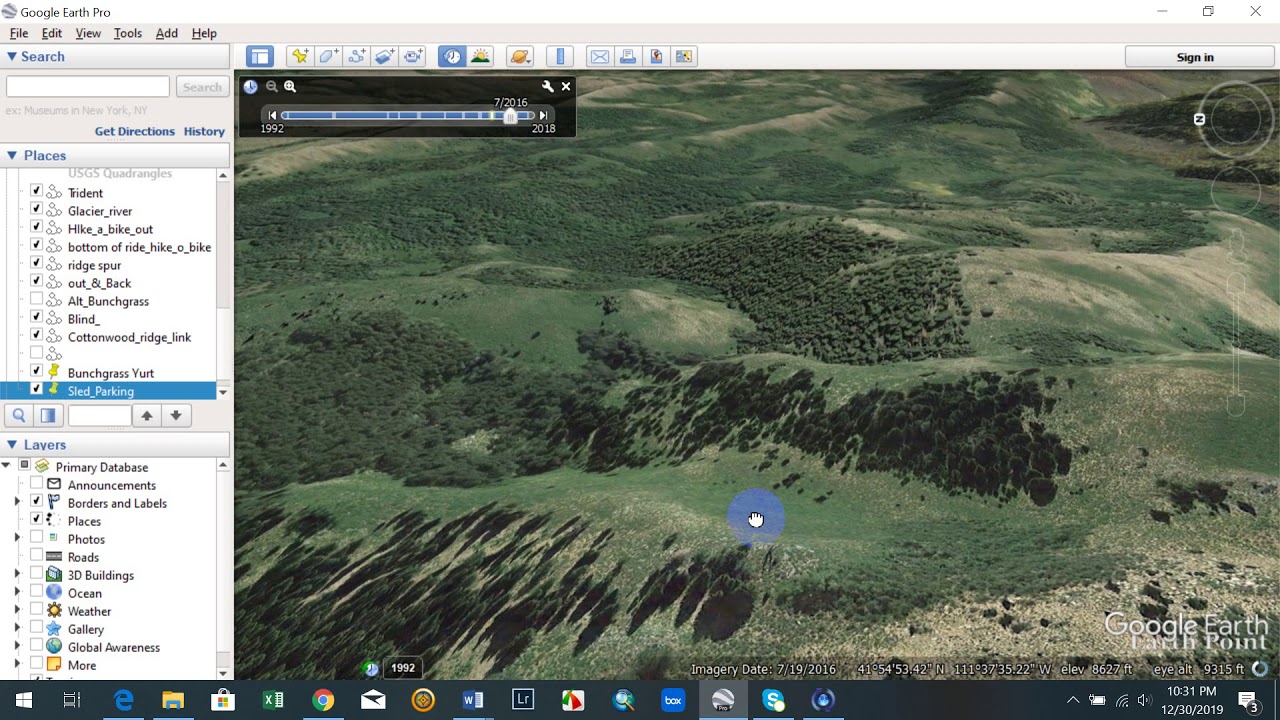Uncheck the Cottonwood_ridge_link checkbox

(x=37, y=335)
